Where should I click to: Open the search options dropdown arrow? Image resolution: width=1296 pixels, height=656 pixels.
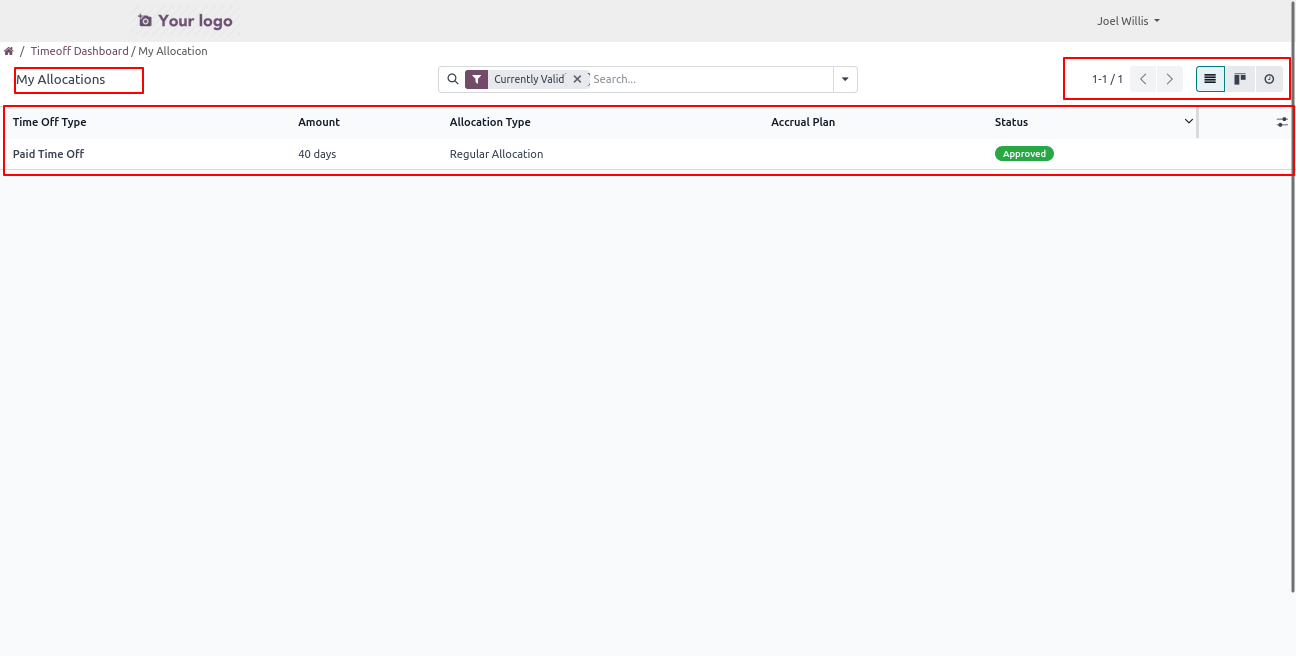pyautogui.click(x=846, y=79)
